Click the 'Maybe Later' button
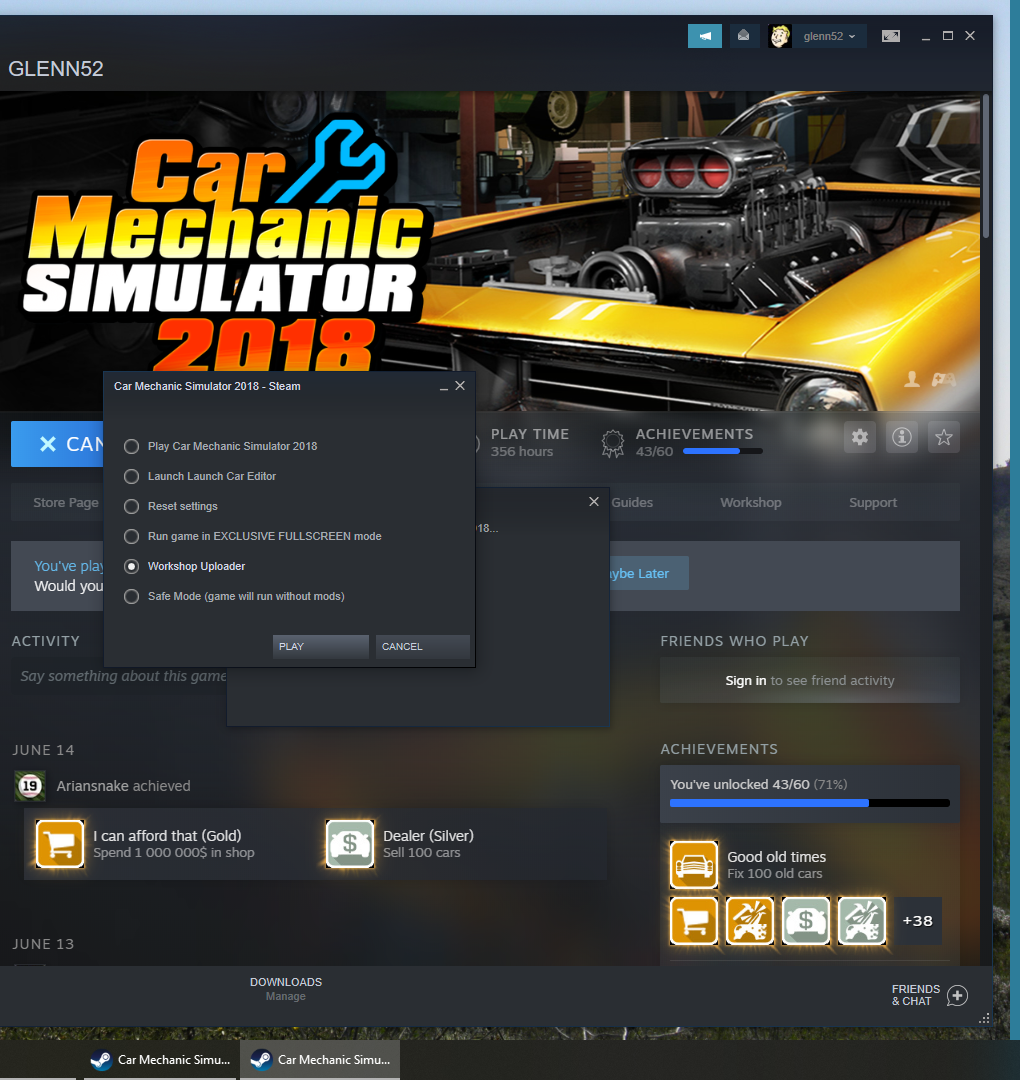 pyautogui.click(x=649, y=573)
